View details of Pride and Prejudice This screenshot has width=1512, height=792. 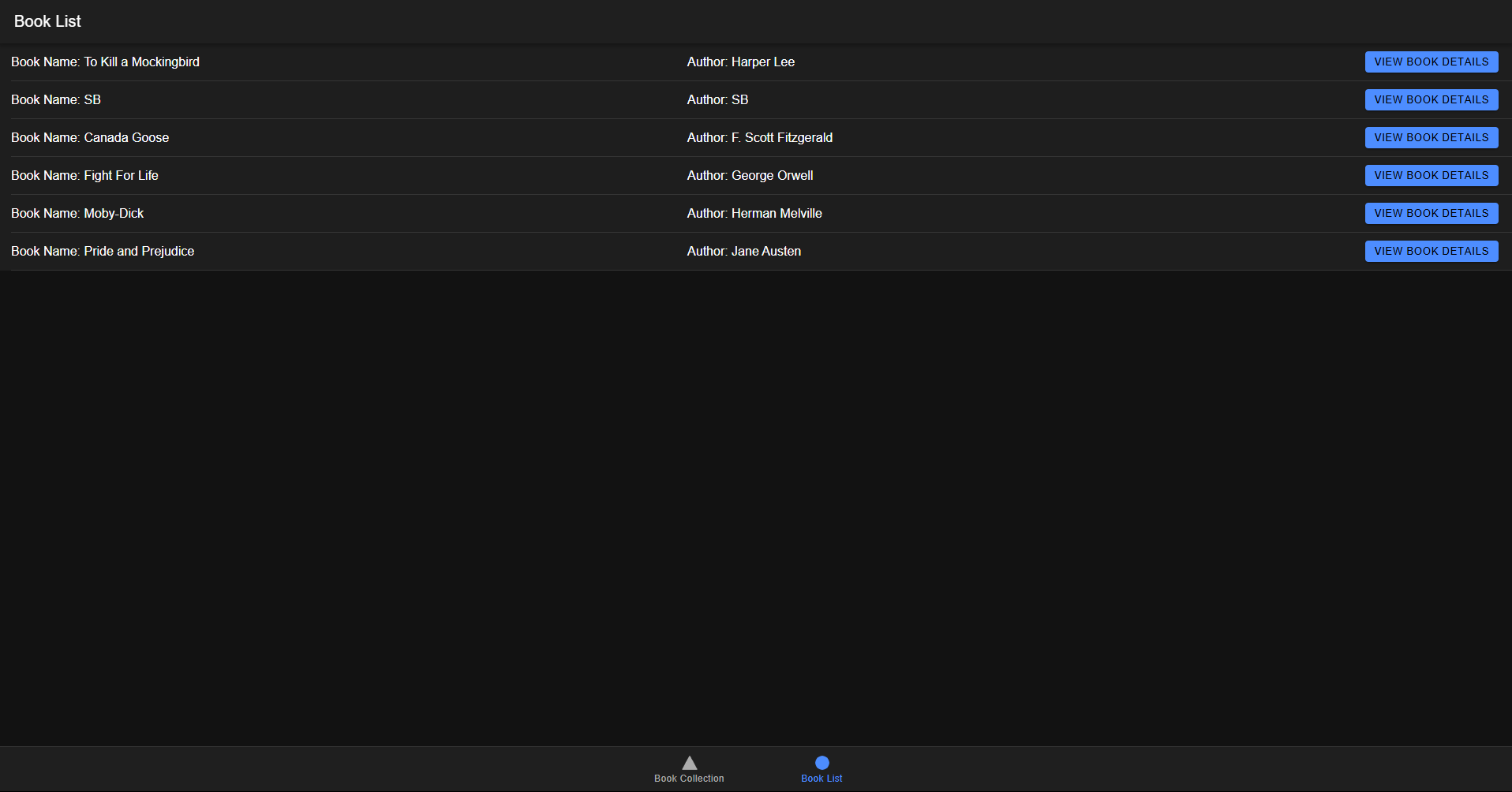[1431, 252]
